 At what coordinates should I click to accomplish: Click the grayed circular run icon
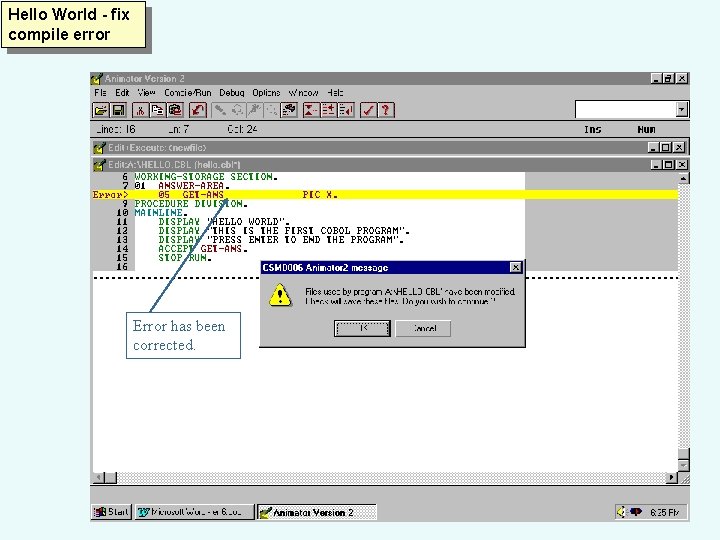coord(237,110)
